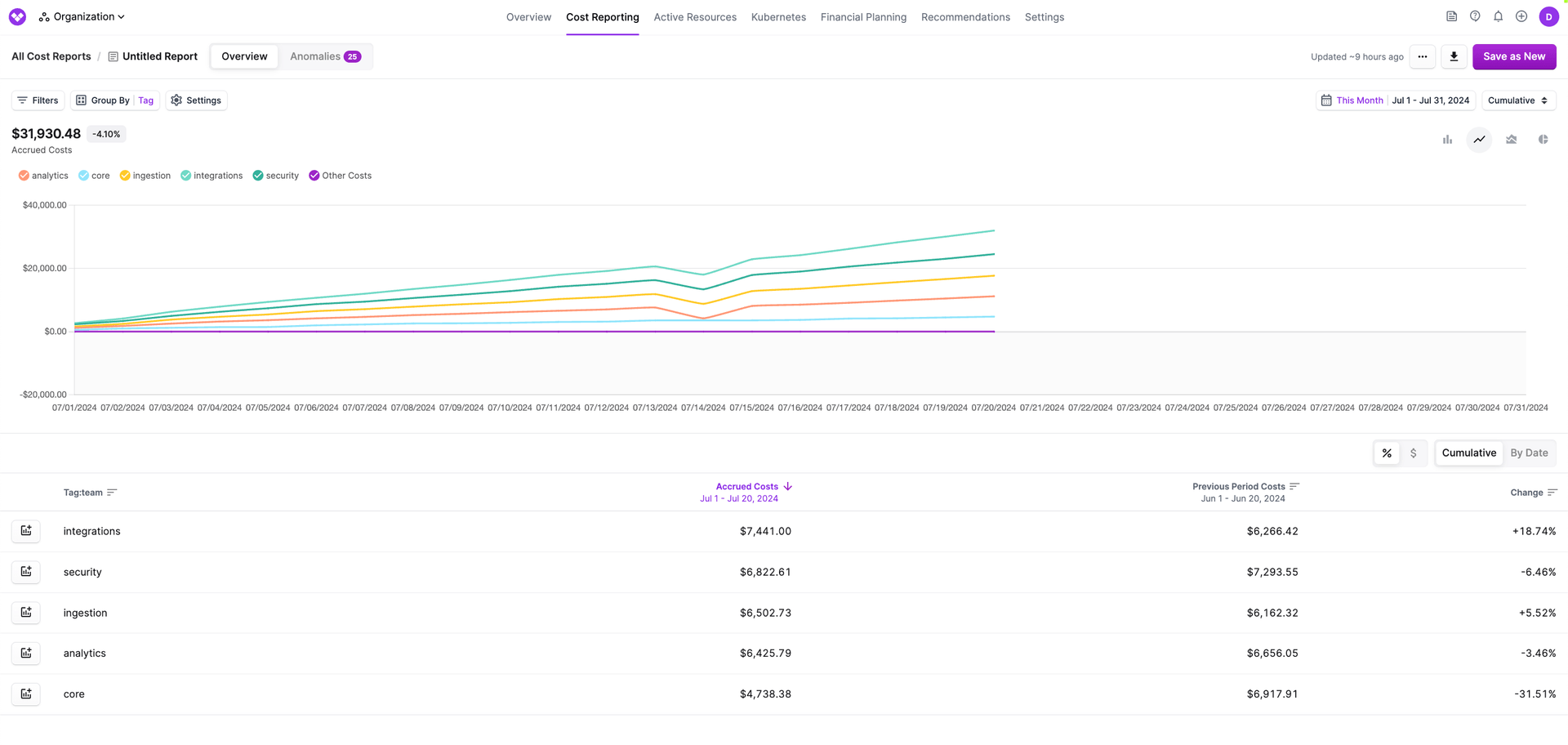The image size is (1568, 745).
Task: Download the report via the download icon
Action: click(x=1454, y=56)
